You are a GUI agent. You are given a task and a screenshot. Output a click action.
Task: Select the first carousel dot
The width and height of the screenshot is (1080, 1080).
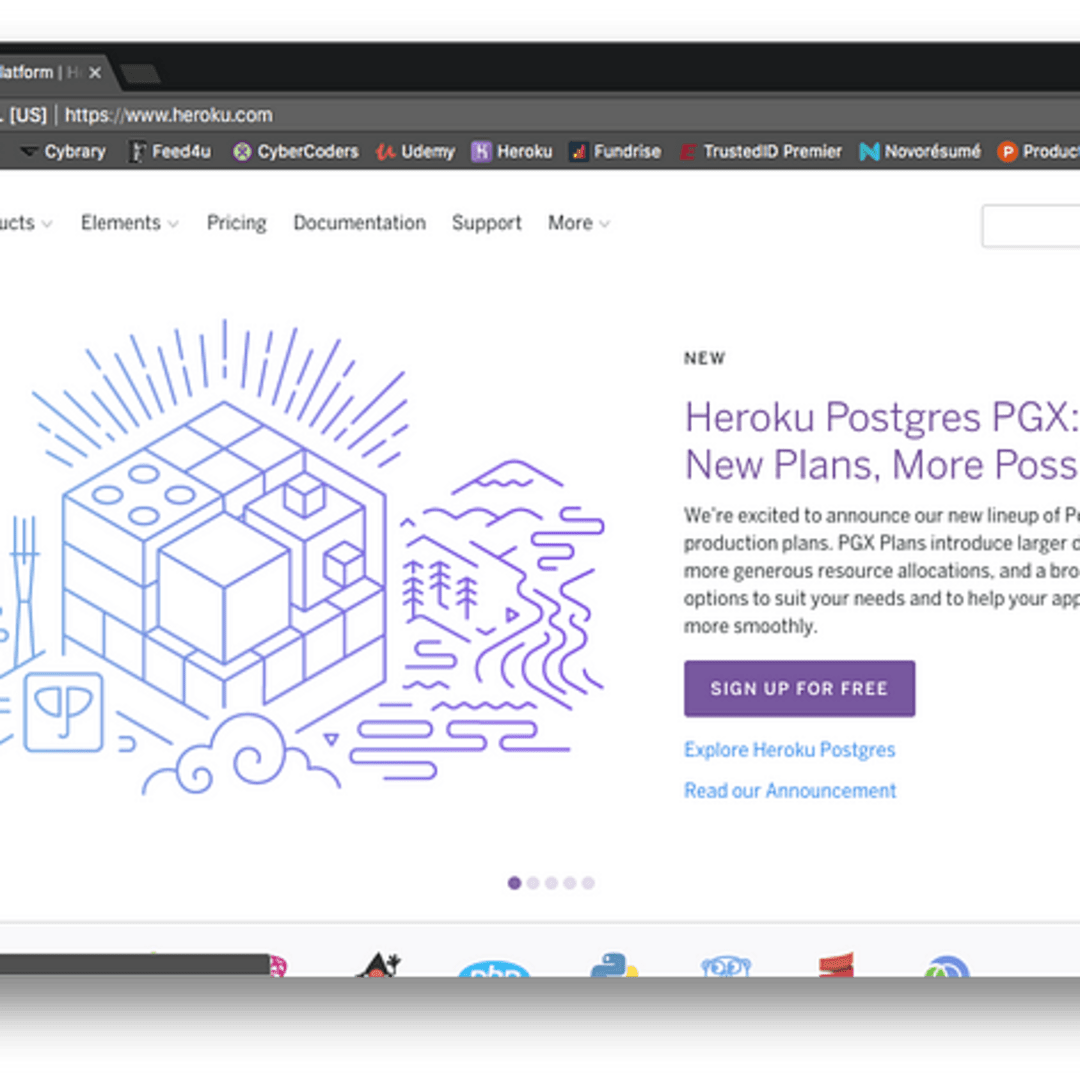pos(514,883)
